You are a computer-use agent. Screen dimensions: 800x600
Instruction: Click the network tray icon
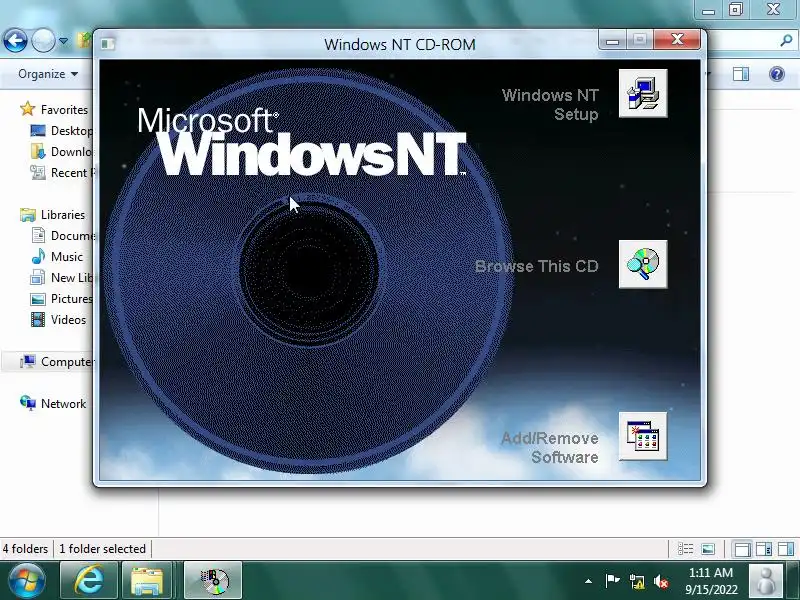(x=636, y=581)
